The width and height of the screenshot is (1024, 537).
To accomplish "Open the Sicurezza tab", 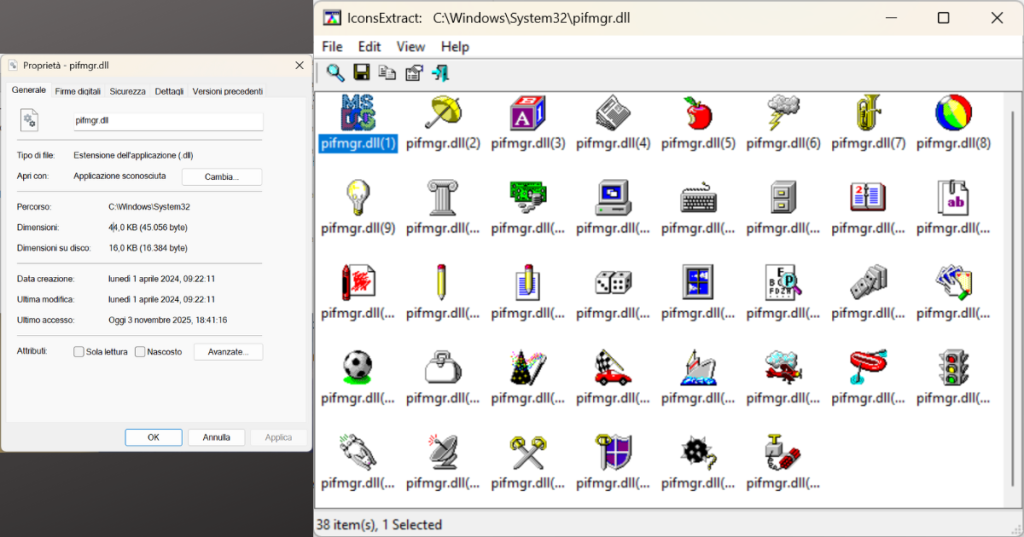I will coord(128,91).
